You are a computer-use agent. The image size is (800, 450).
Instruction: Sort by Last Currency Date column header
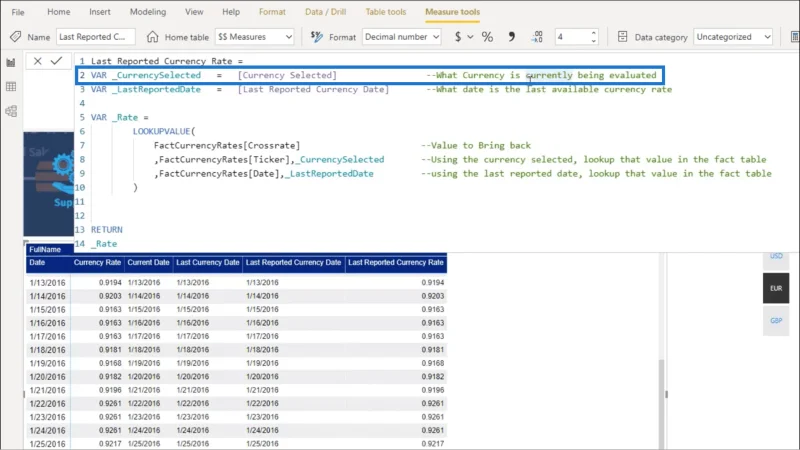(208, 263)
